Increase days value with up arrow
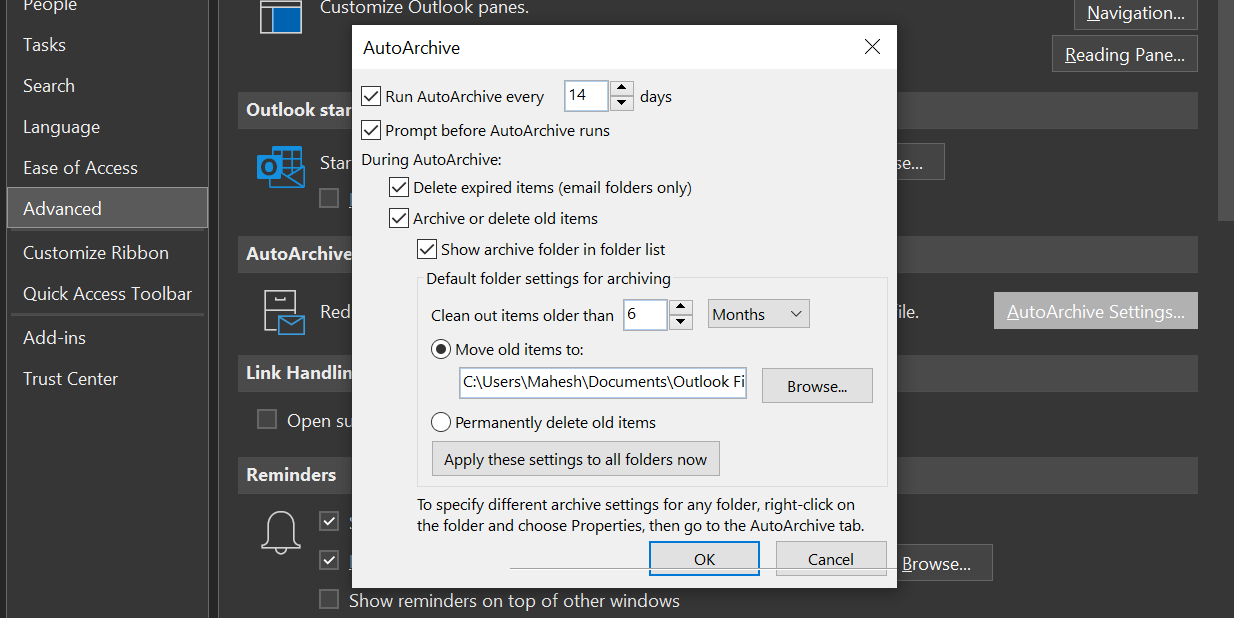 pos(621,89)
